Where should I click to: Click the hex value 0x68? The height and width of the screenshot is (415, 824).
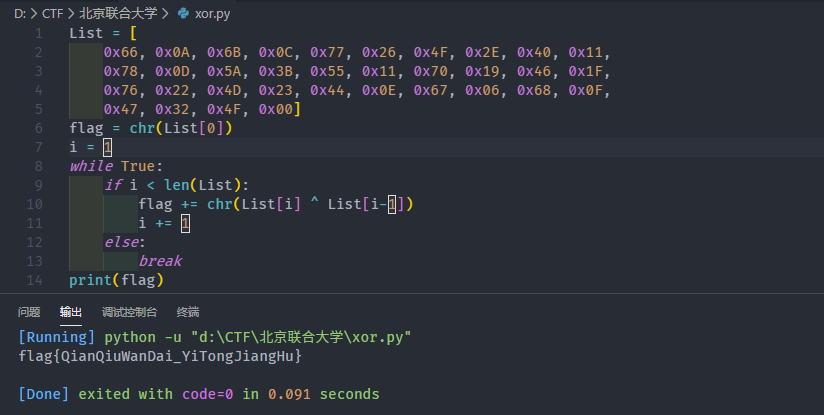pyautogui.click(x=534, y=90)
